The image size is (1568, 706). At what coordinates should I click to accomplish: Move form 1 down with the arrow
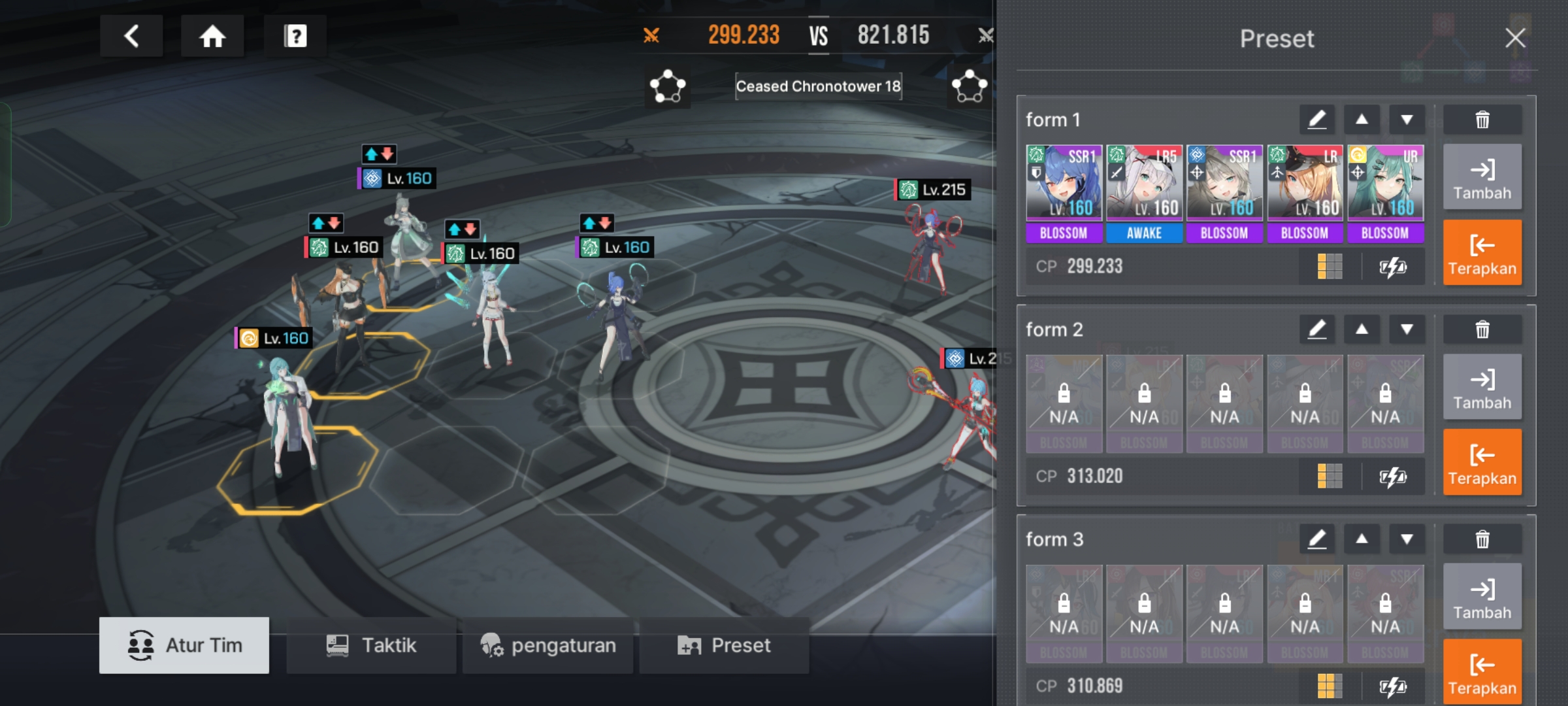(1407, 120)
